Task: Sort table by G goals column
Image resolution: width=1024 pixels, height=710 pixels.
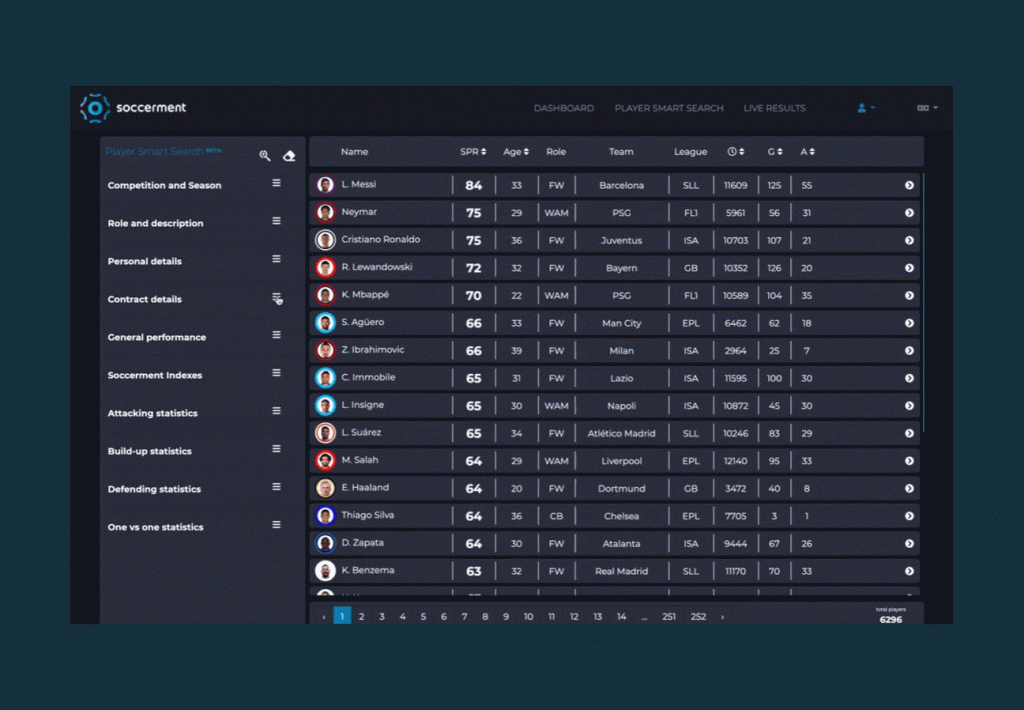Action: click(775, 152)
